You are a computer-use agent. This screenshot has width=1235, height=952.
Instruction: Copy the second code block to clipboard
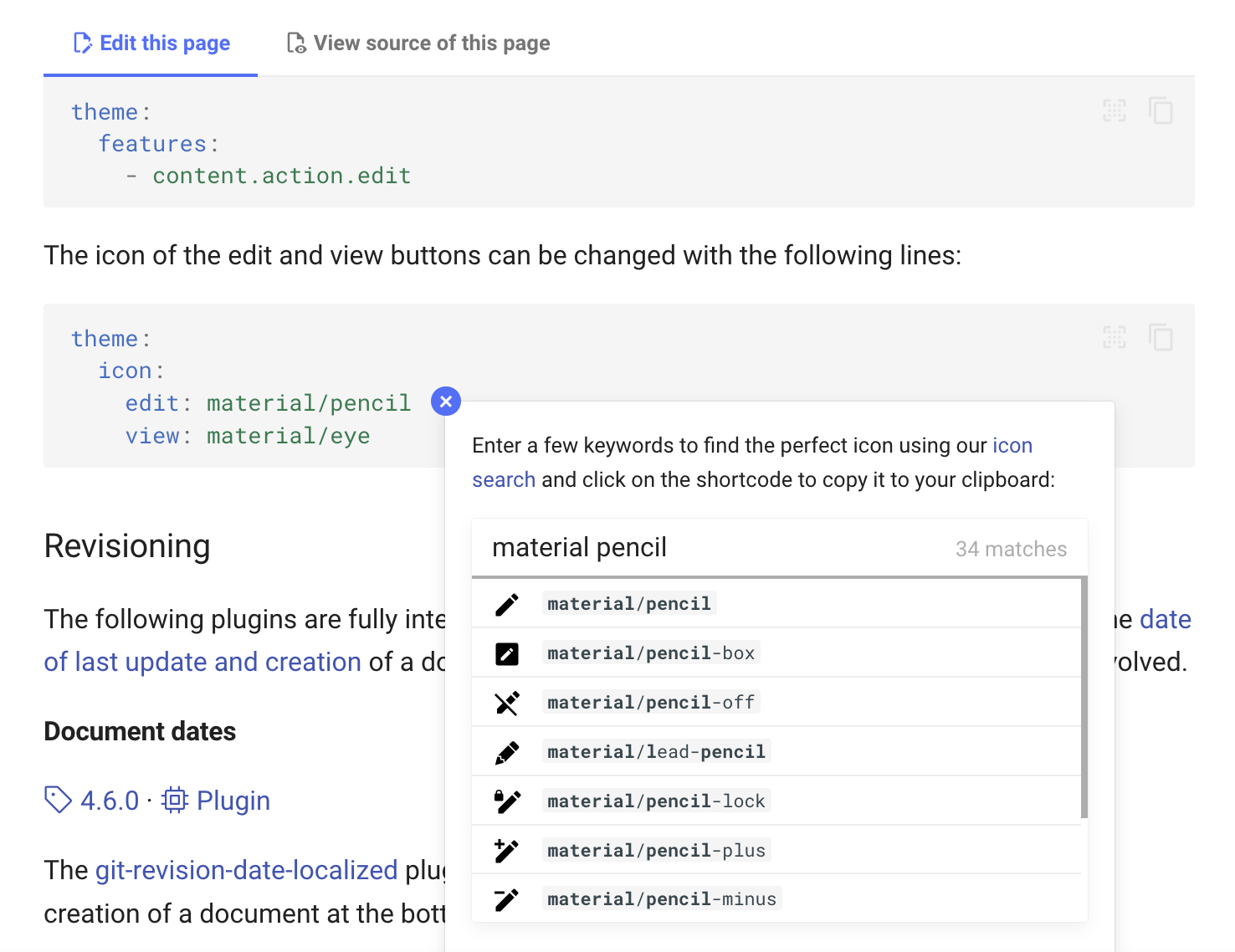point(1161,338)
